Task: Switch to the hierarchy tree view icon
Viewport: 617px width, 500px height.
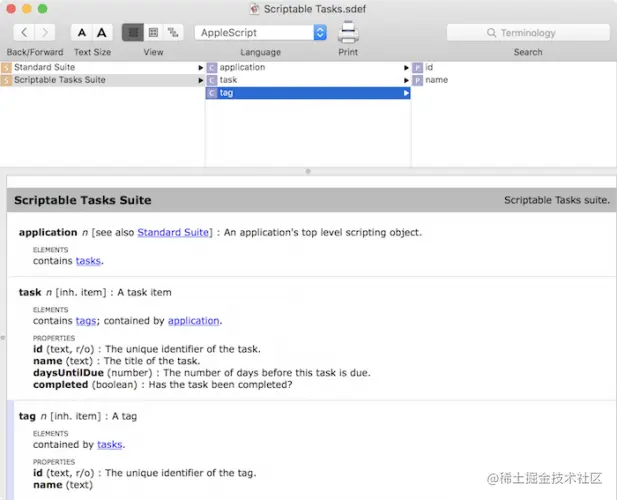Action: point(173,33)
